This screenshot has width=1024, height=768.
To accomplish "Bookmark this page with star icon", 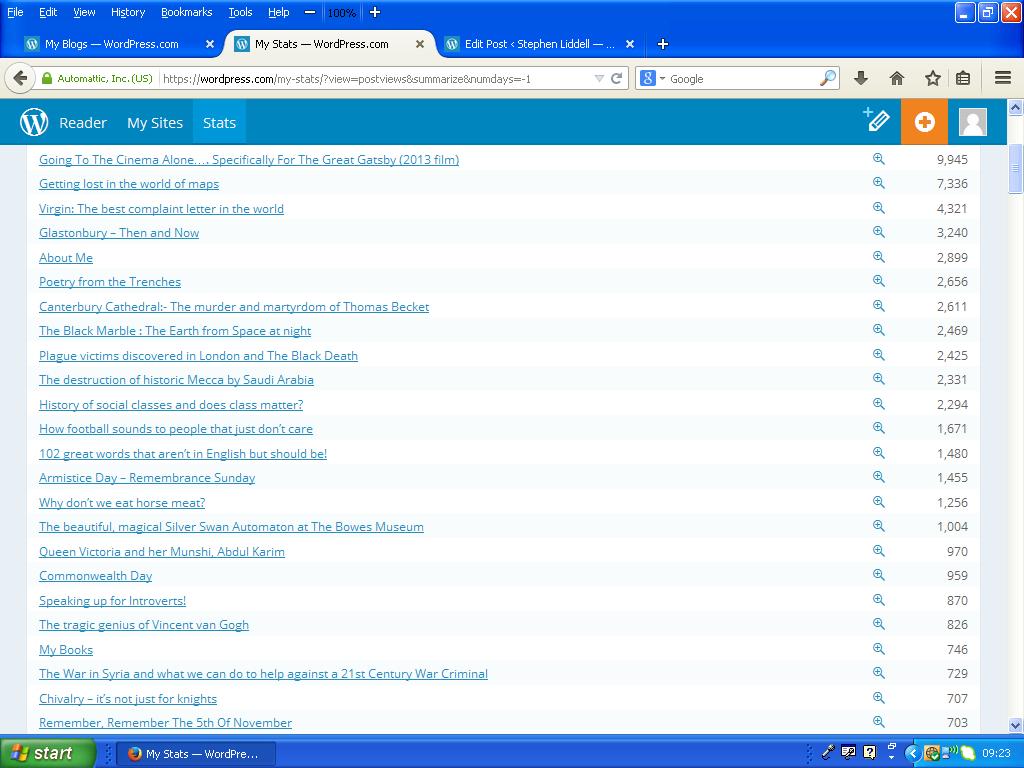I will tap(932, 78).
